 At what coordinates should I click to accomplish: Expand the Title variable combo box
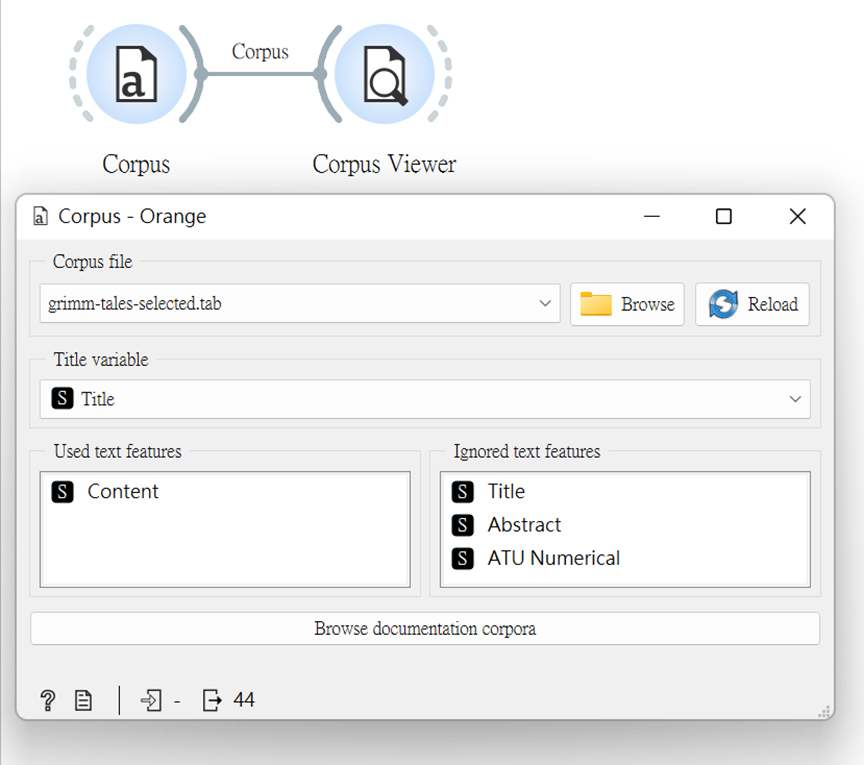425,399
